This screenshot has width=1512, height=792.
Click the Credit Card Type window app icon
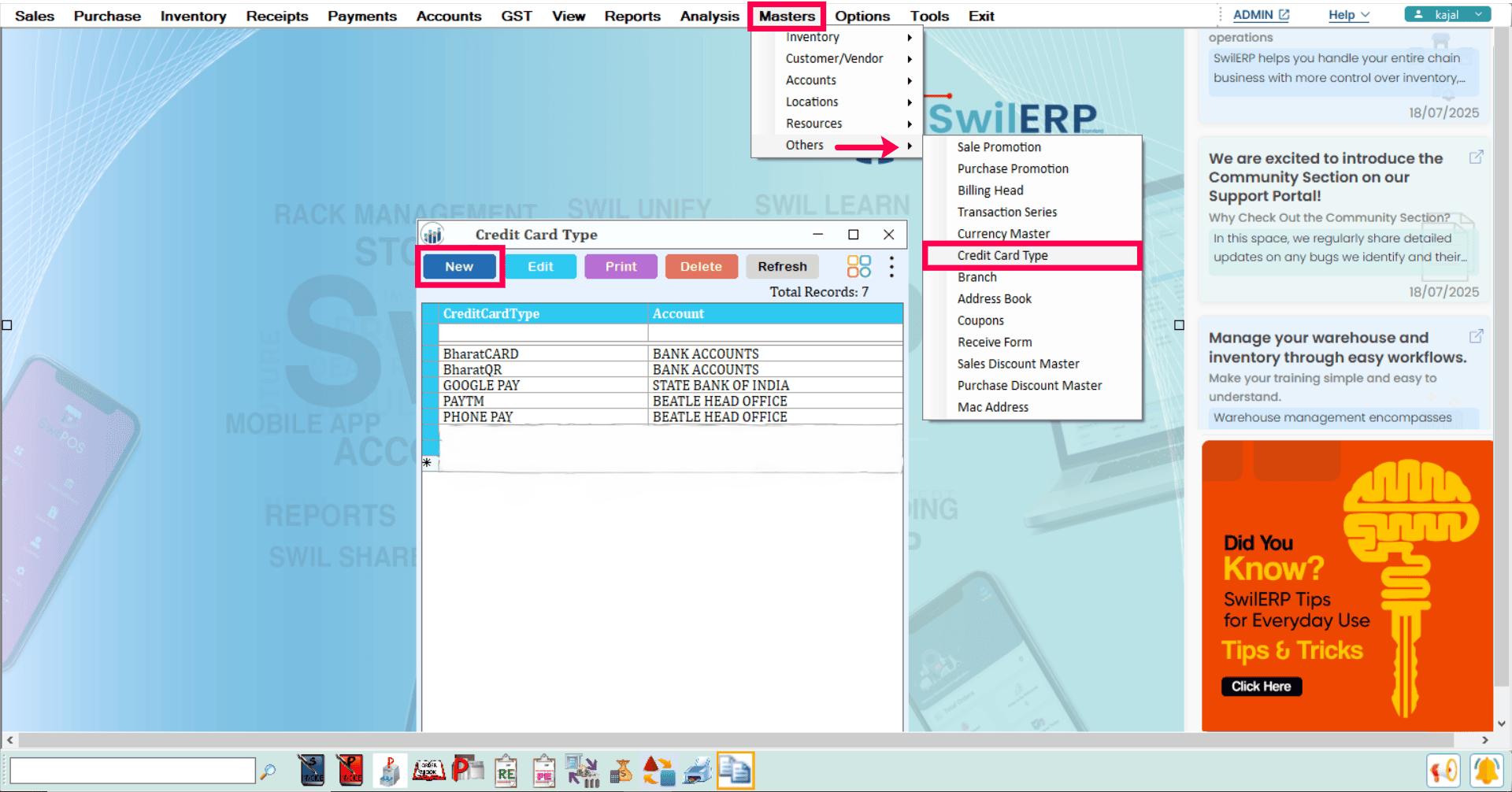(432, 234)
